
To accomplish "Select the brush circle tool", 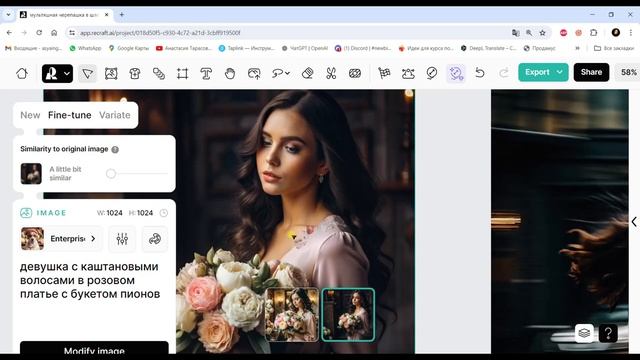I will (432, 73).
